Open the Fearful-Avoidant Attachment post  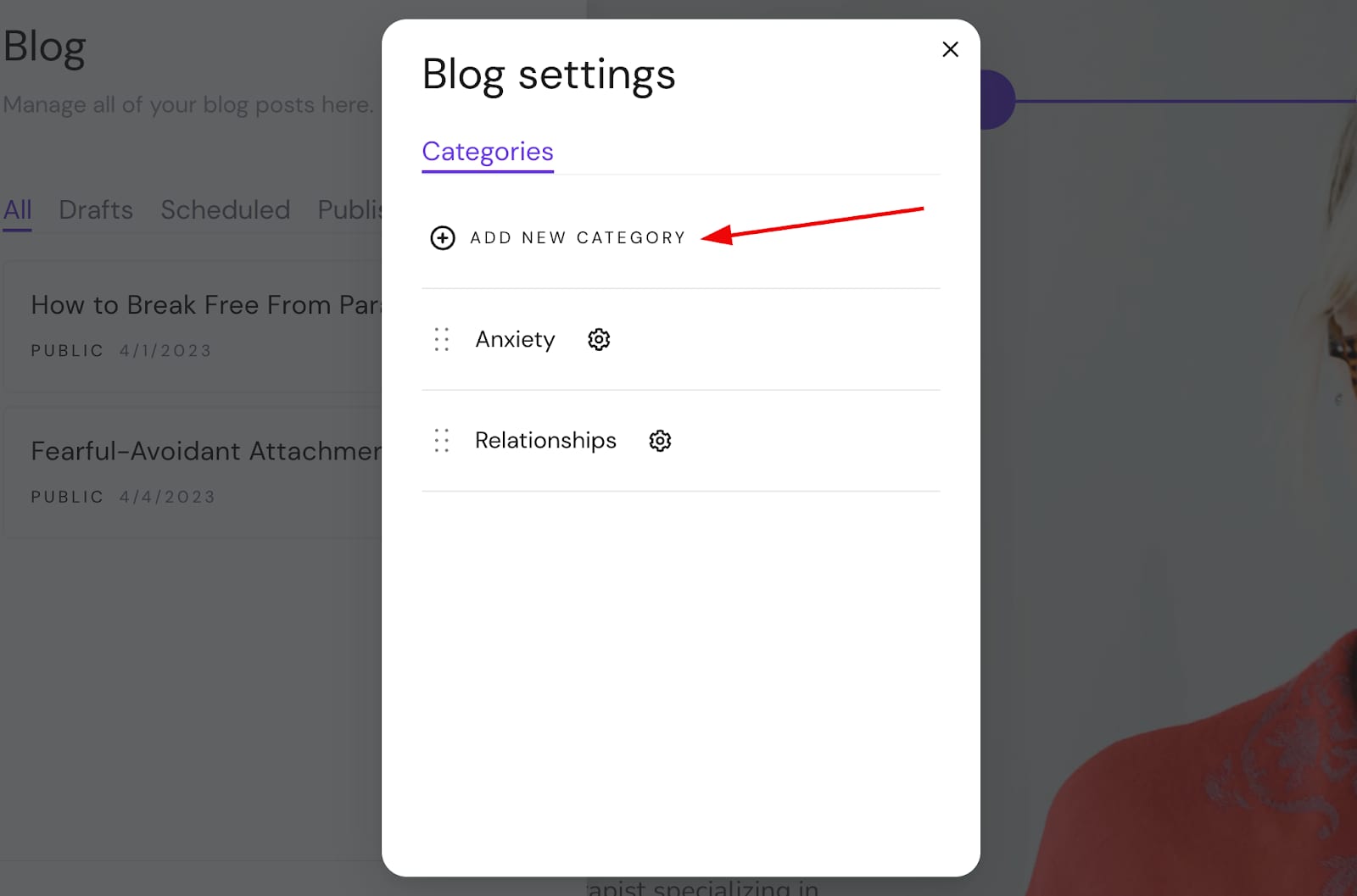point(205,451)
